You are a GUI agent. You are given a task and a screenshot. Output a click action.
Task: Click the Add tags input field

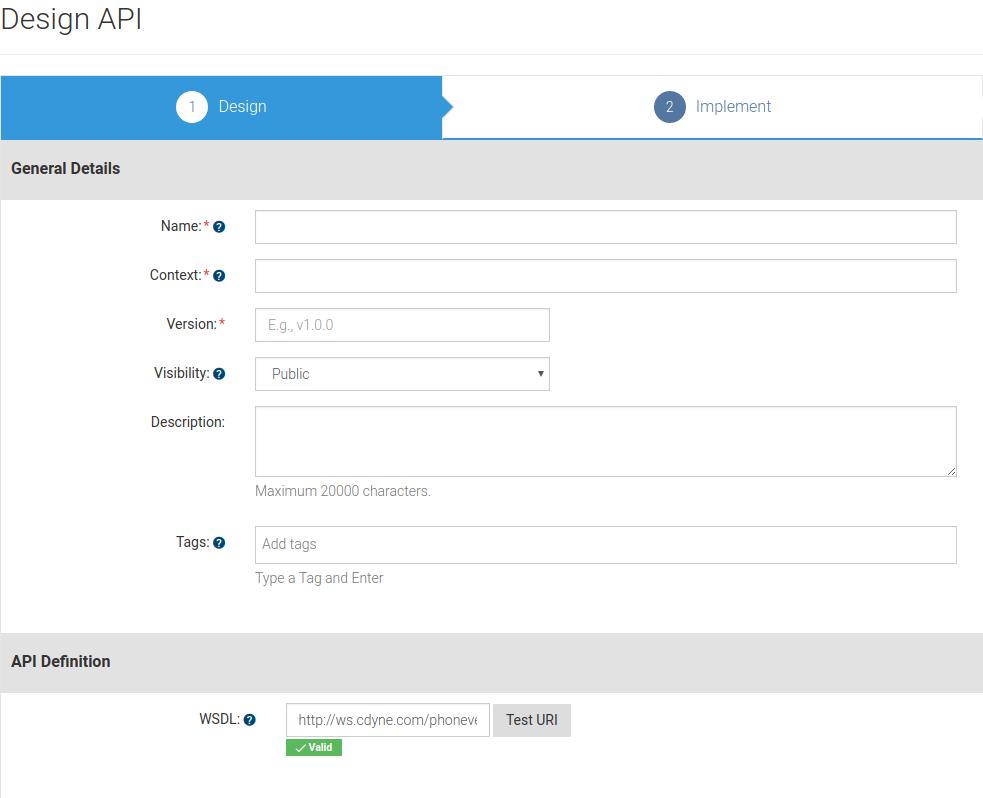[x=604, y=544]
